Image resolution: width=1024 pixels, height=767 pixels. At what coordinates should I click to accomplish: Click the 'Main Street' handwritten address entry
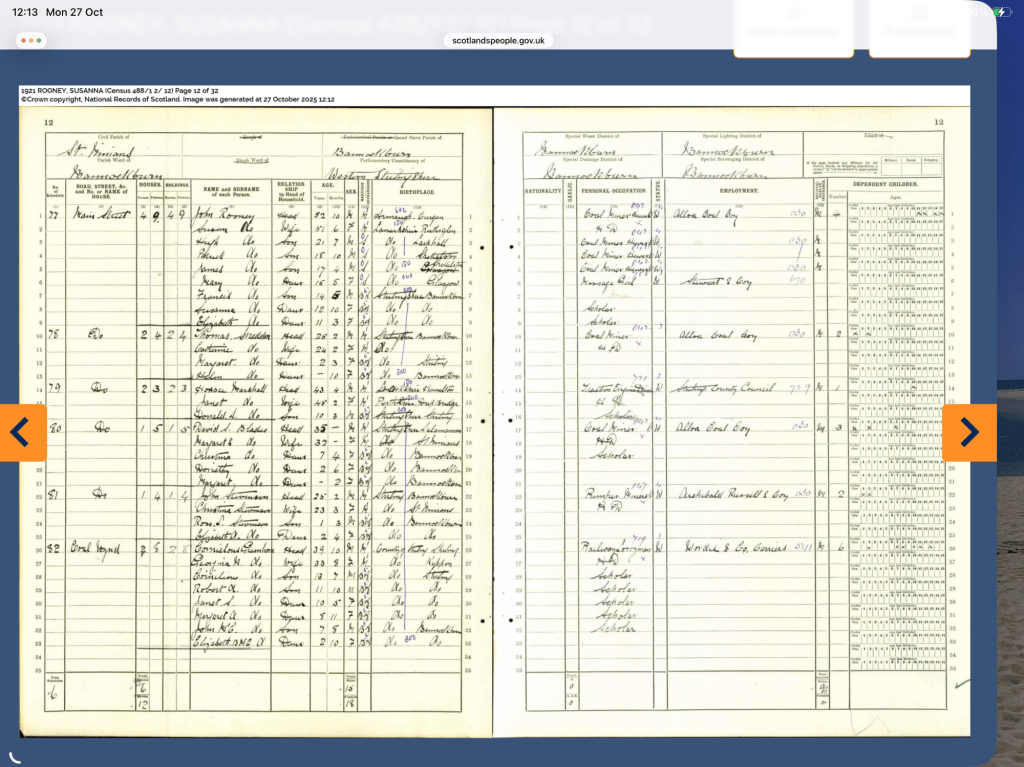point(96,214)
